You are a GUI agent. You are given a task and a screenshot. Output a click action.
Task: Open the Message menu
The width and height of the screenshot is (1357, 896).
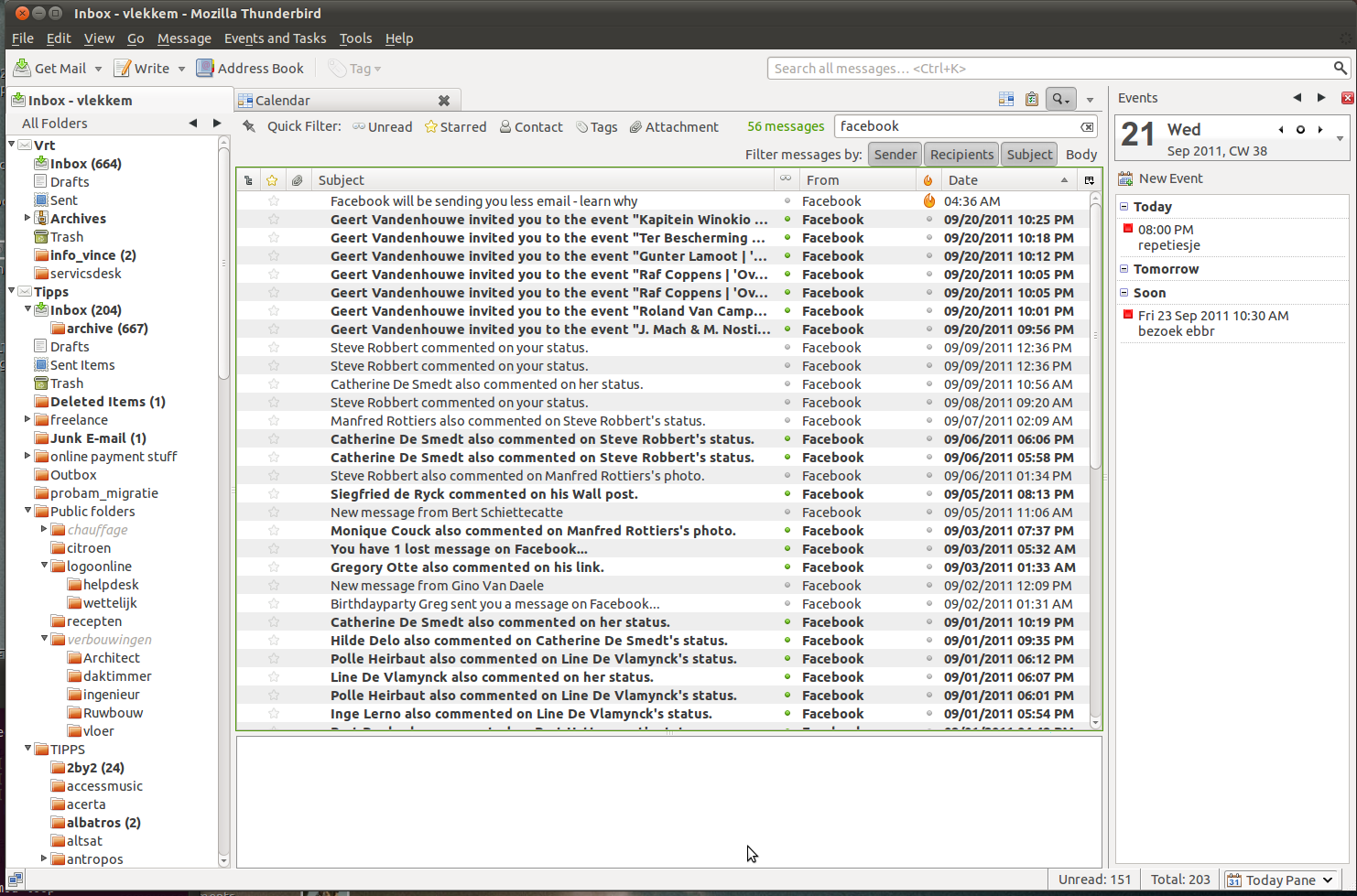(x=184, y=38)
